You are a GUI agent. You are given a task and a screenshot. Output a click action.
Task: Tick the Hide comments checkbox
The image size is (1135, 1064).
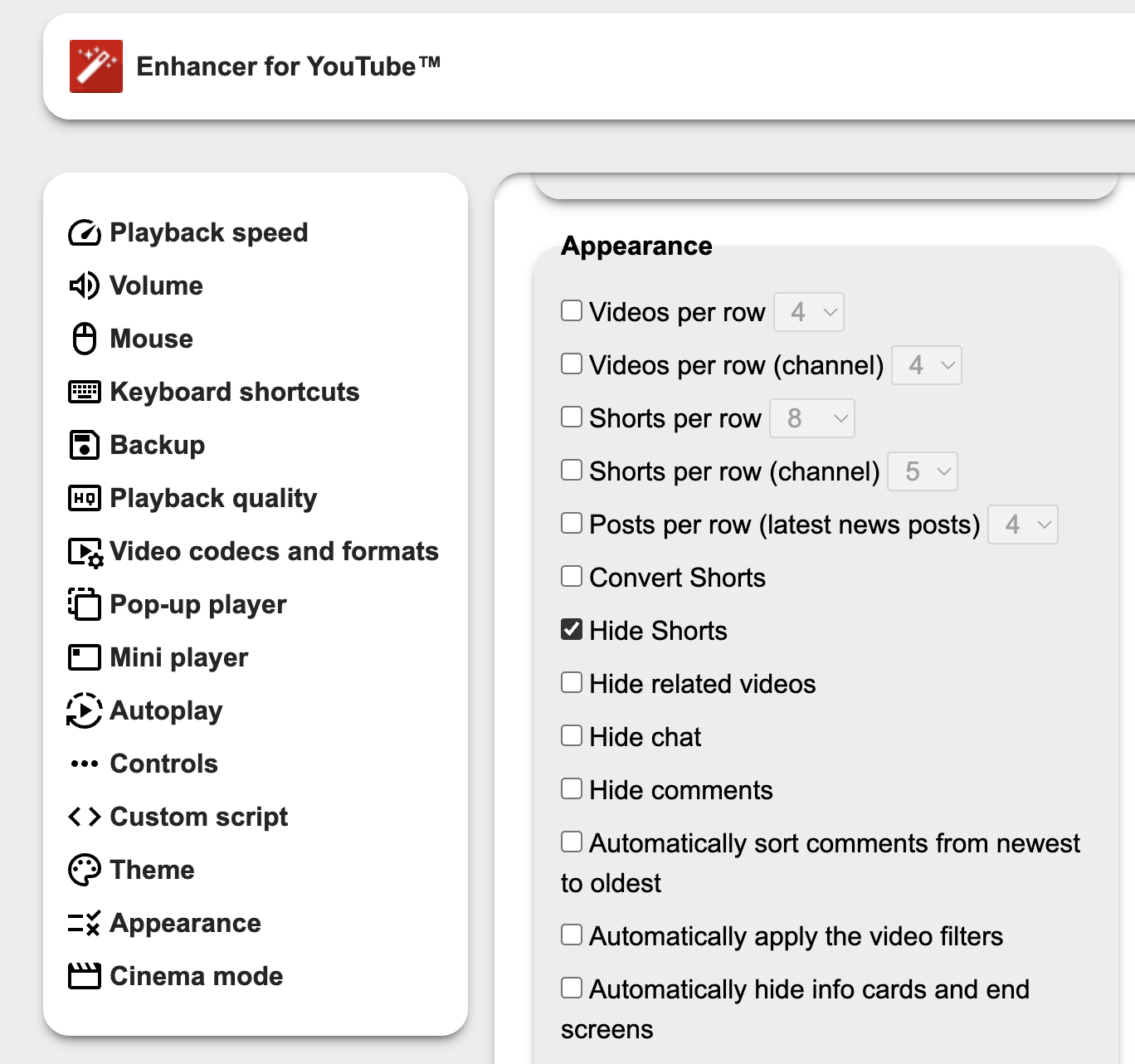coord(572,789)
